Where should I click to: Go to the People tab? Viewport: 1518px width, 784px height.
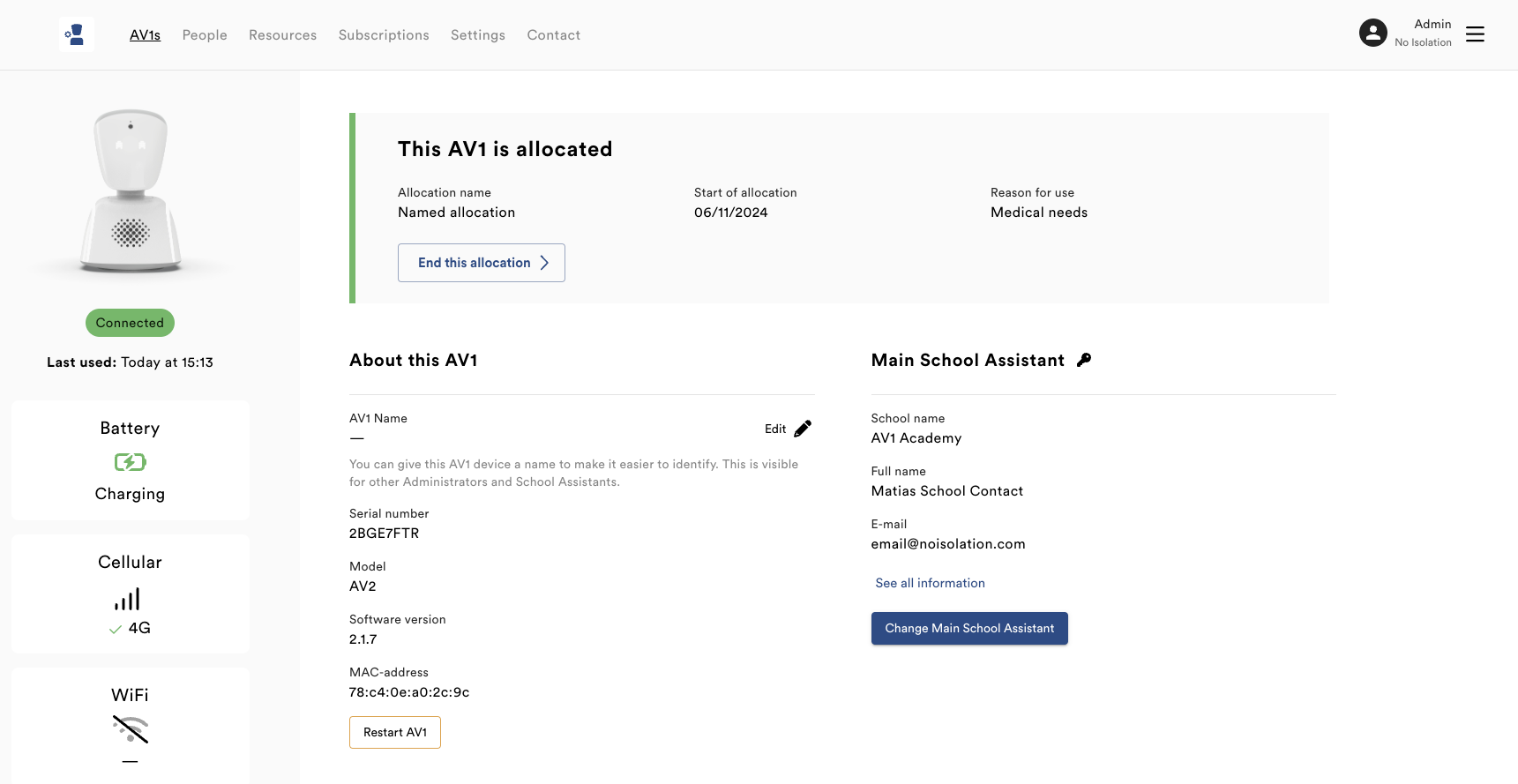pyautogui.click(x=205, y=35)
